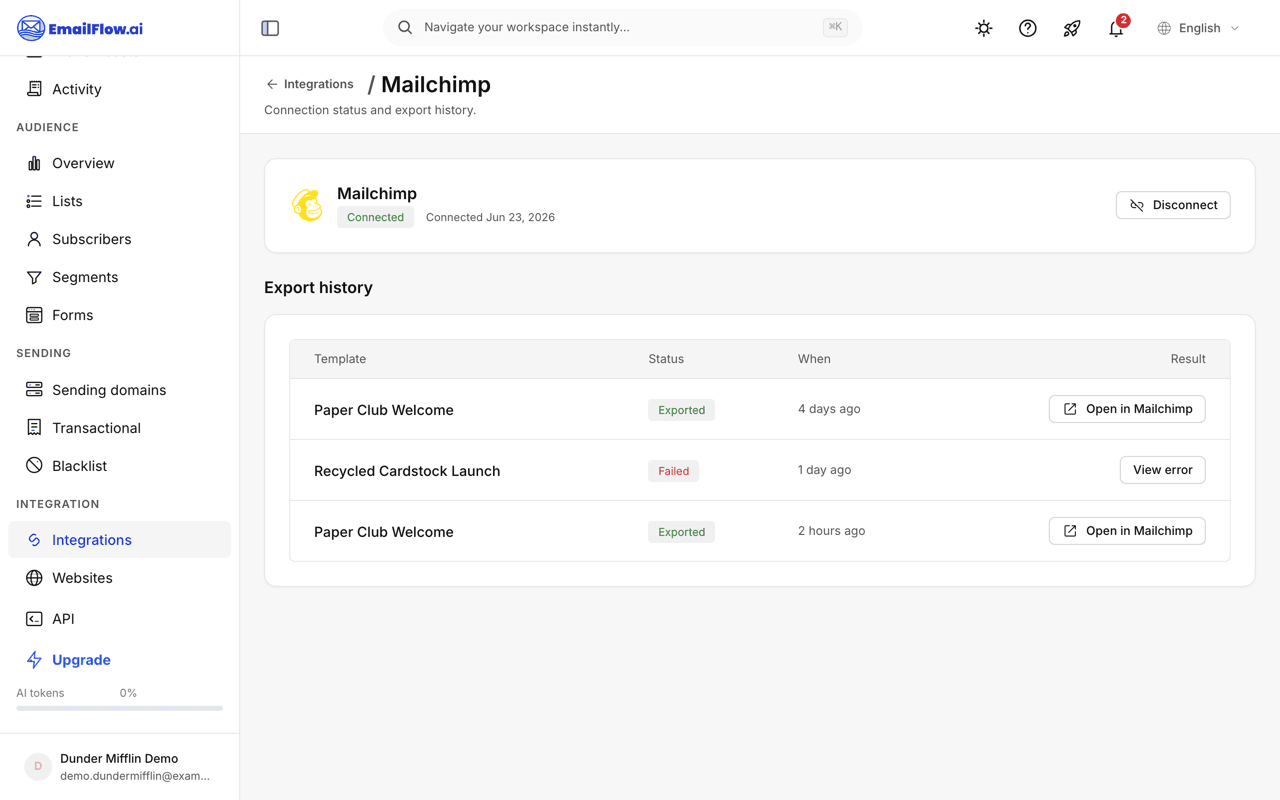
Task: Toggle the sidebar panel icon
Action: [x=270, y=28]
